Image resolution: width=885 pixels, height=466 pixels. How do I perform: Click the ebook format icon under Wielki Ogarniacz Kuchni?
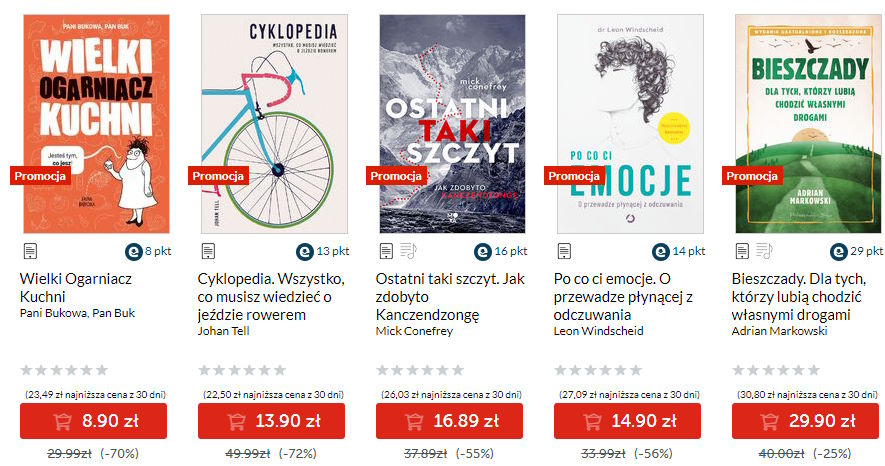pyautogui.click(x=30, y=250)
